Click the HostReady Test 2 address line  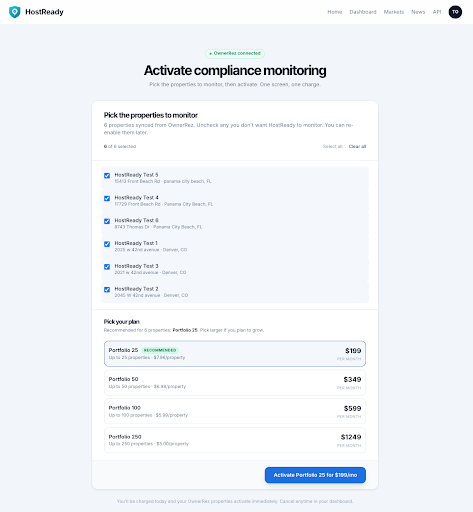[x=151, y=295]
